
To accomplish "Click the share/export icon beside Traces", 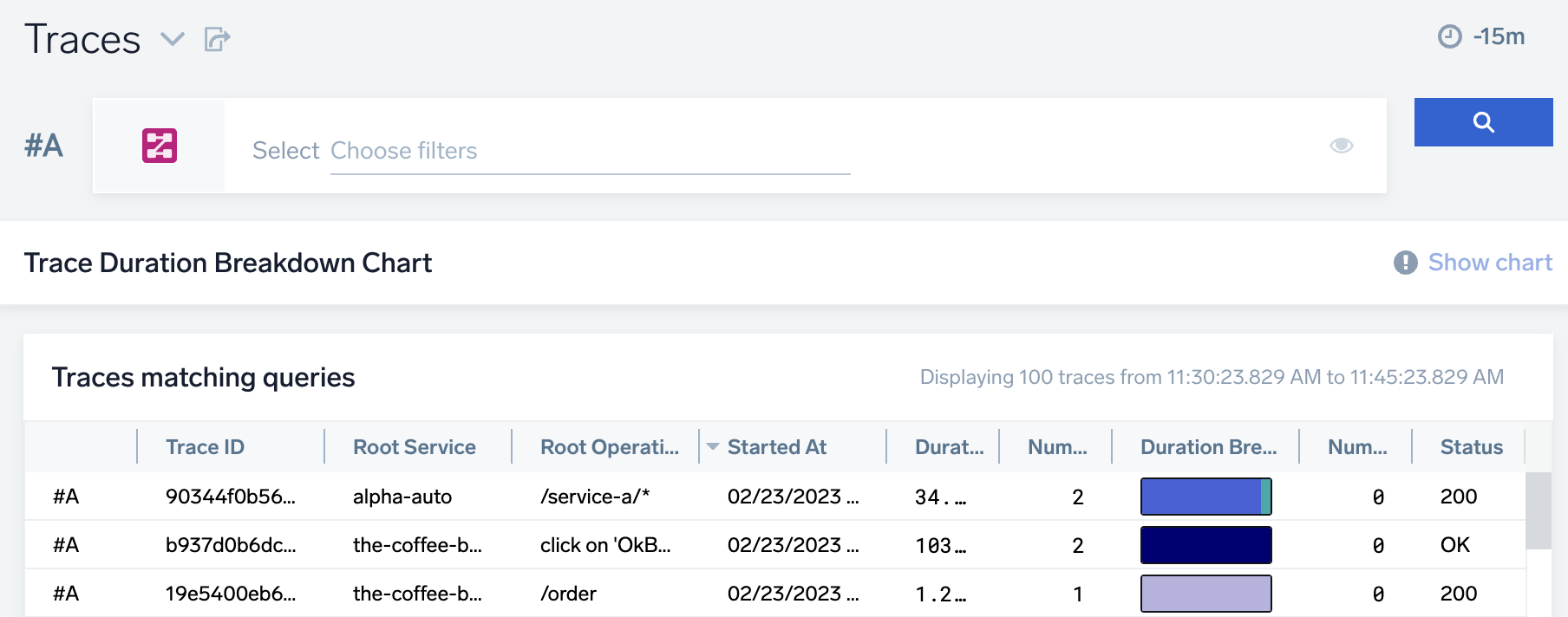I will [217, 39].
